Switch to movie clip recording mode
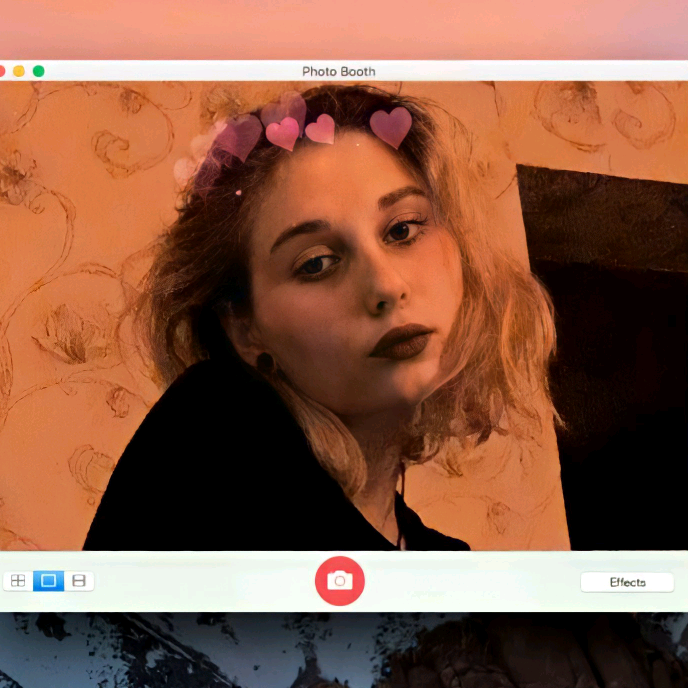This screenshot has height=688, width=688. 79,580
